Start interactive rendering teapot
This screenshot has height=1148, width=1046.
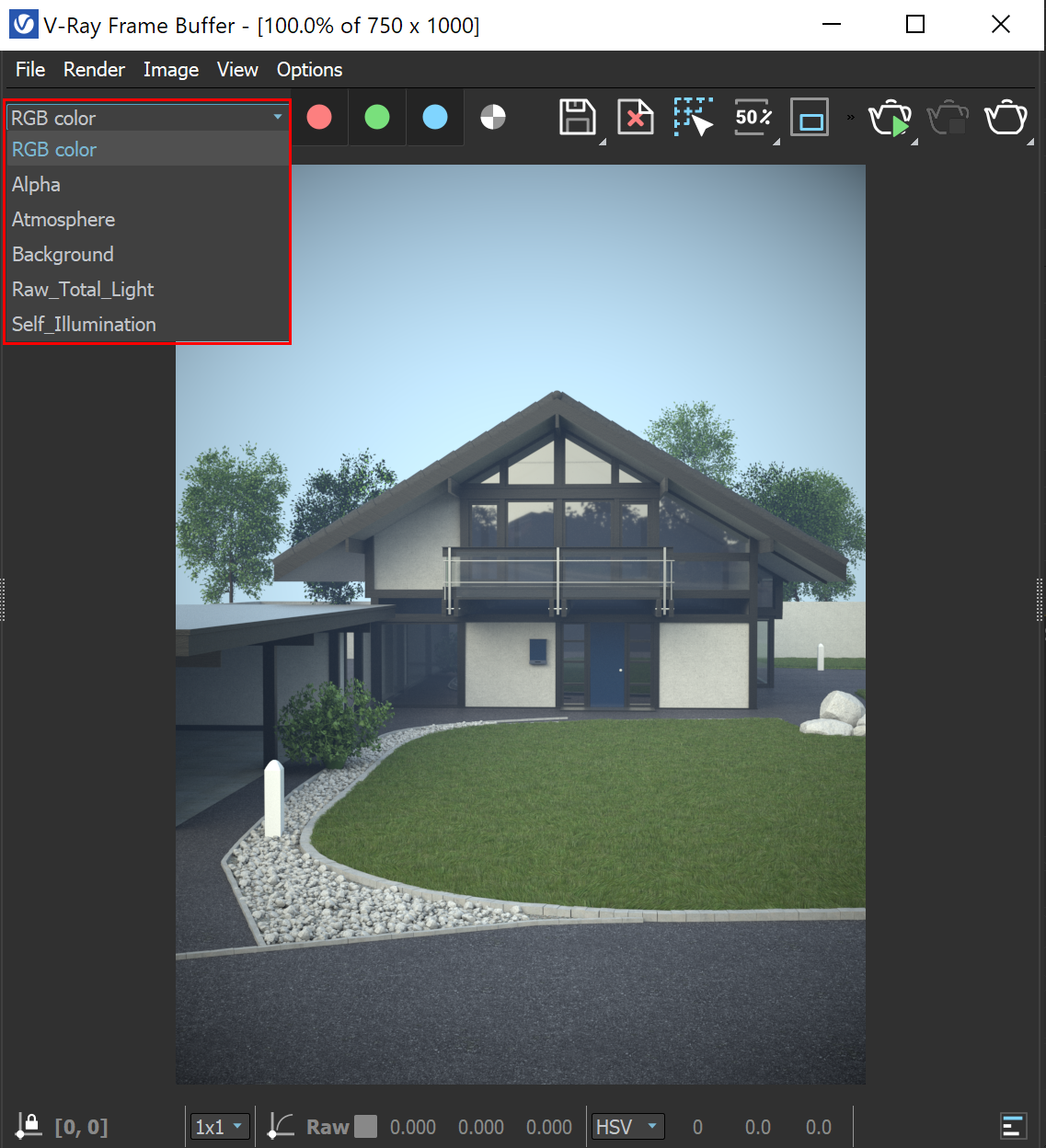[891, 118]
